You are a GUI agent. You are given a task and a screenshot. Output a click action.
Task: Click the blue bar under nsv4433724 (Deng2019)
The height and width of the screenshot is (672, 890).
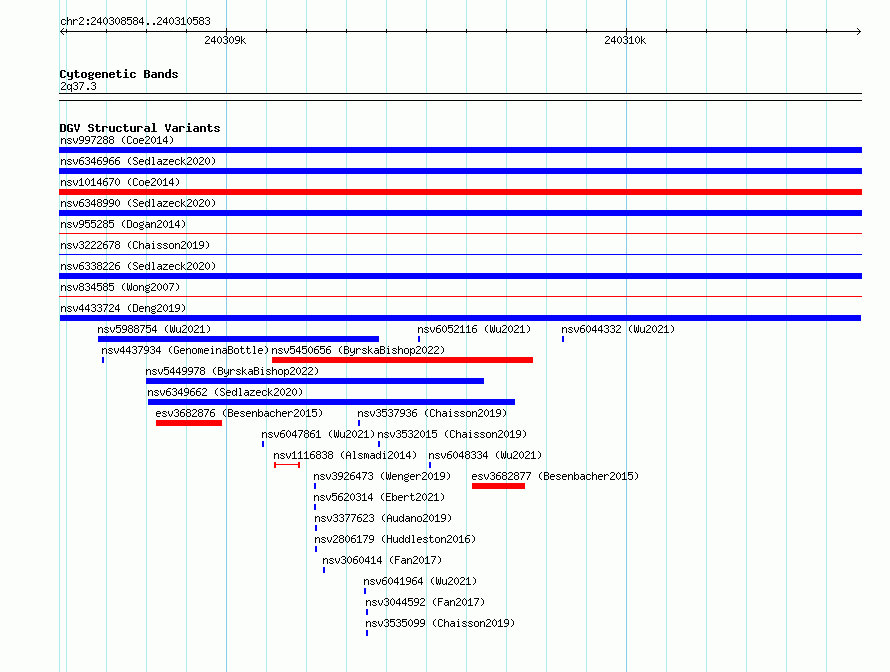click(x=460, y=318)
